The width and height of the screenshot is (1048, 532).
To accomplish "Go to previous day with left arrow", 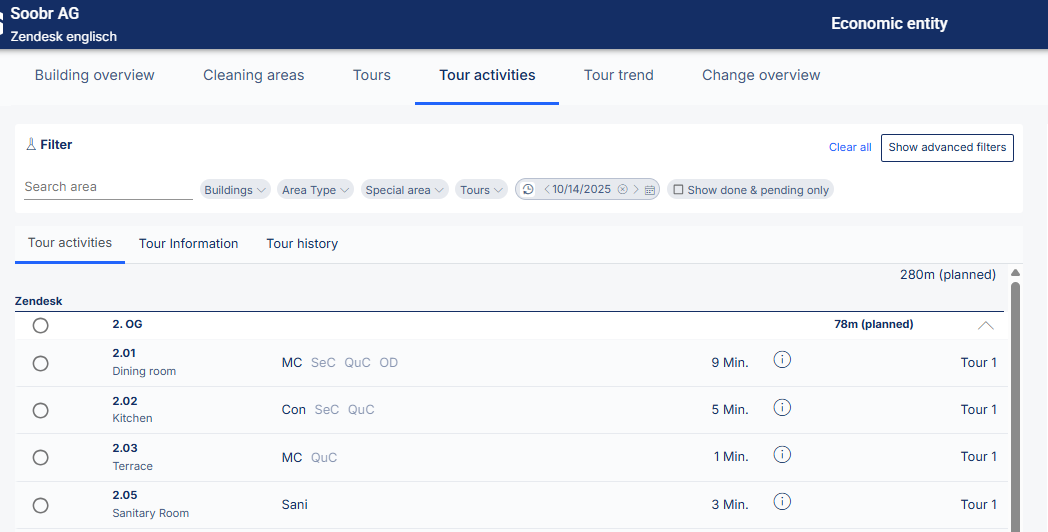I will click(546, 190).
